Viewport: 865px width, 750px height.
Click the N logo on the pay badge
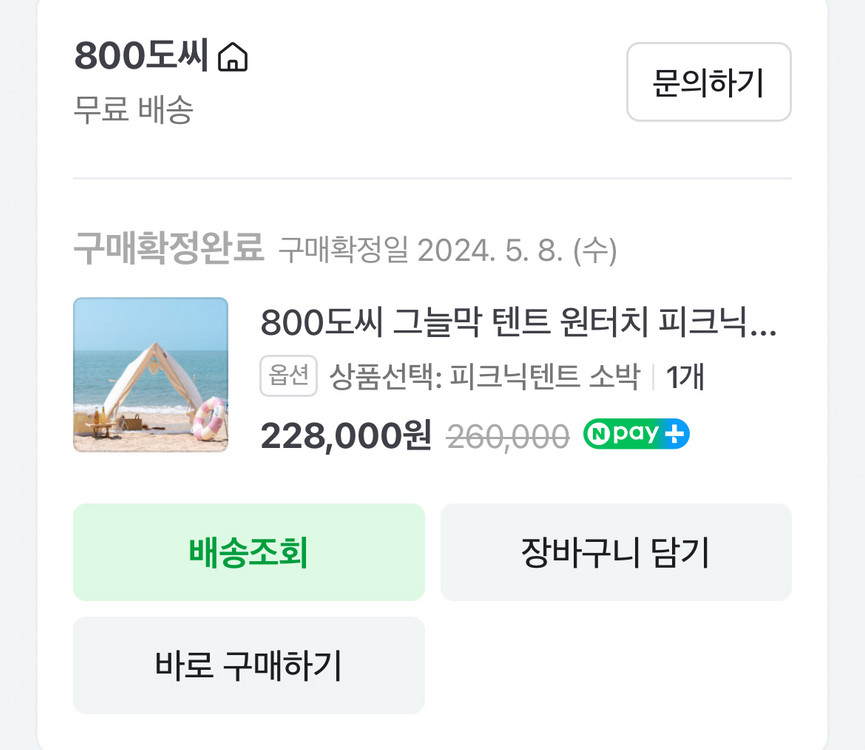(601, 434)
